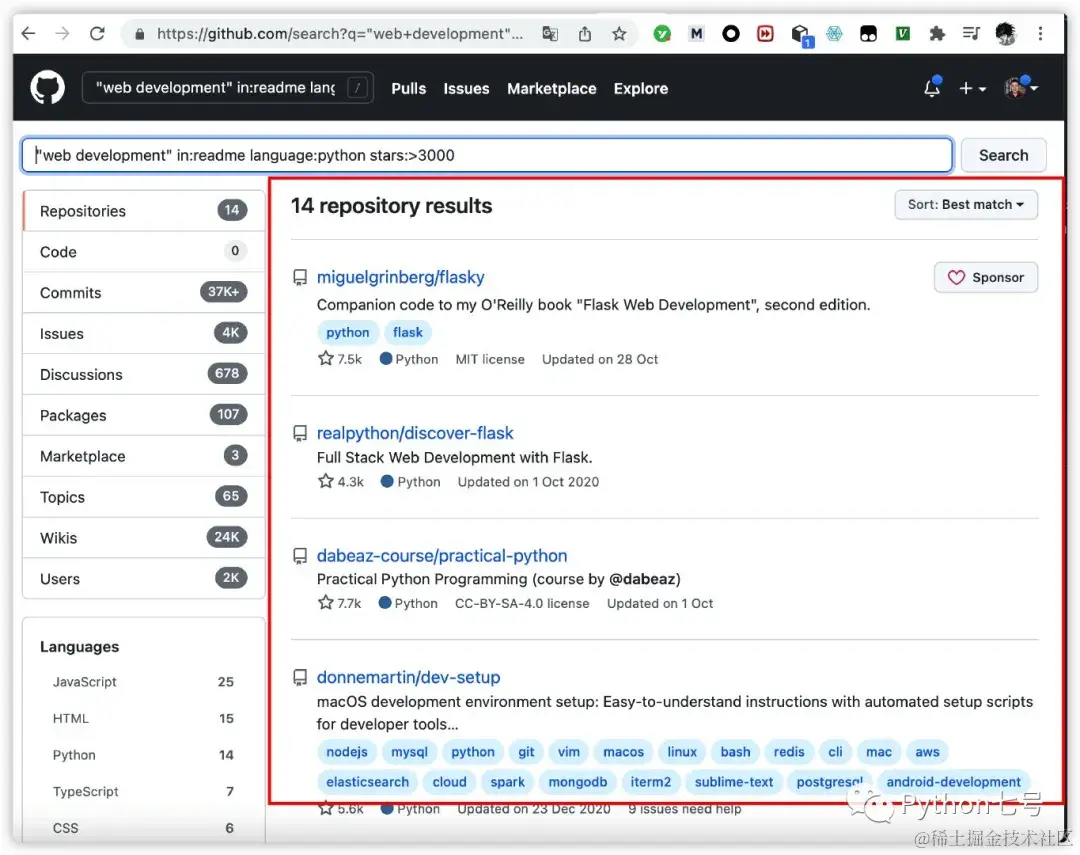Viewport: 1080px width, 855px height.
Task: Open the green checkmark extension icon
Action: click(662, 34)
